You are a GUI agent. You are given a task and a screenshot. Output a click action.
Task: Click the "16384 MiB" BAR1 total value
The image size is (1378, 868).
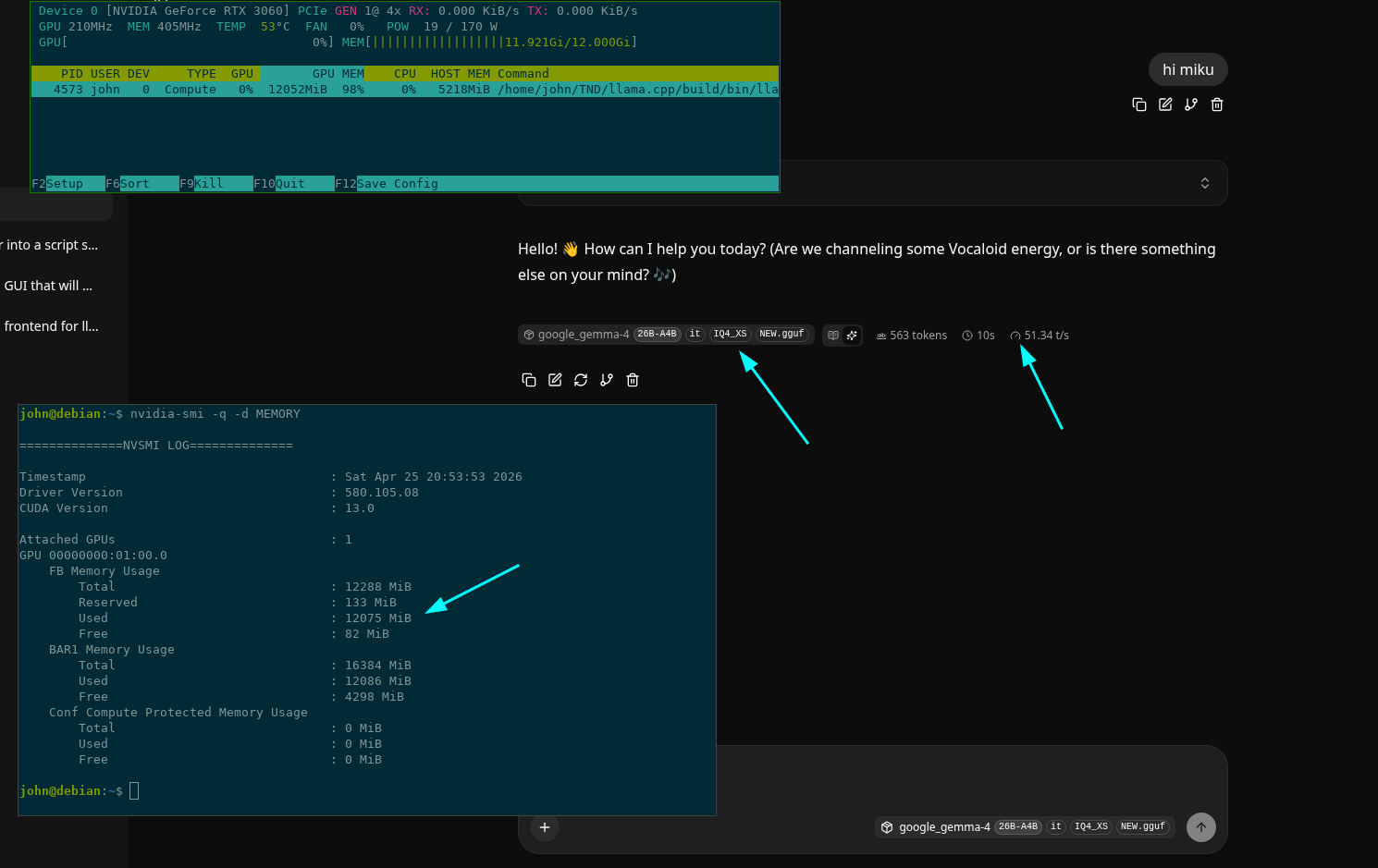pyautogui.click(x=378, y=666)
